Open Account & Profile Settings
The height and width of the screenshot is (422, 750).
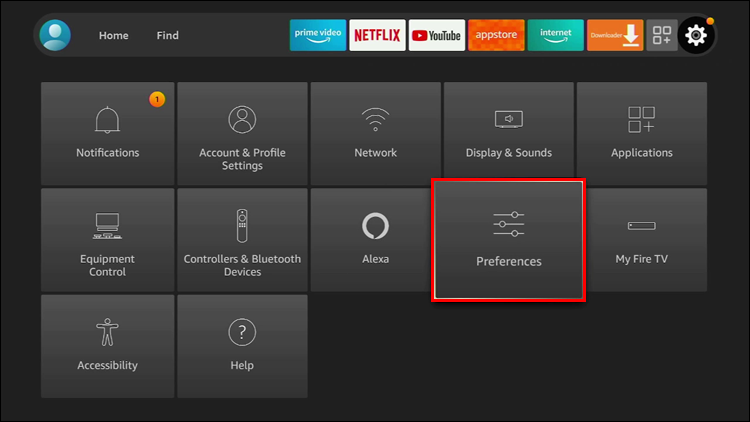243,133
